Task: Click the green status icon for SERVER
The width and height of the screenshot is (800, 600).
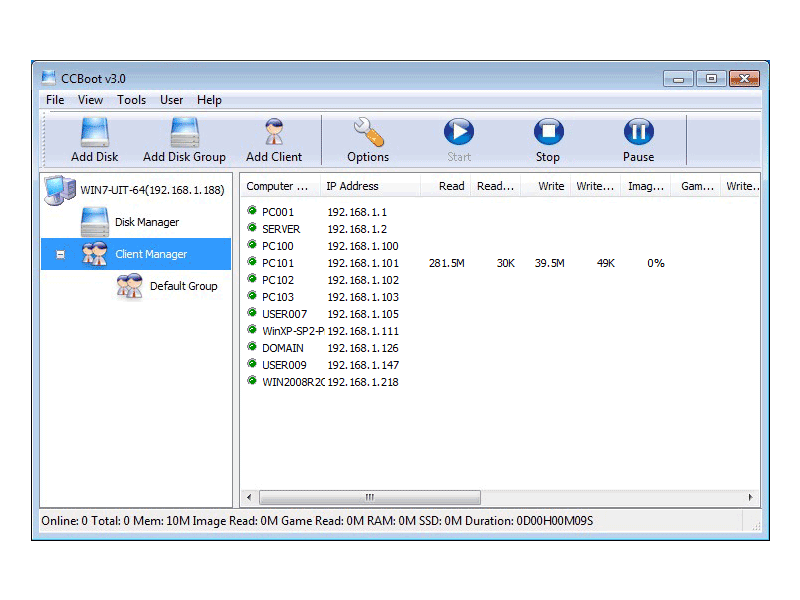Action: point(252,228)
